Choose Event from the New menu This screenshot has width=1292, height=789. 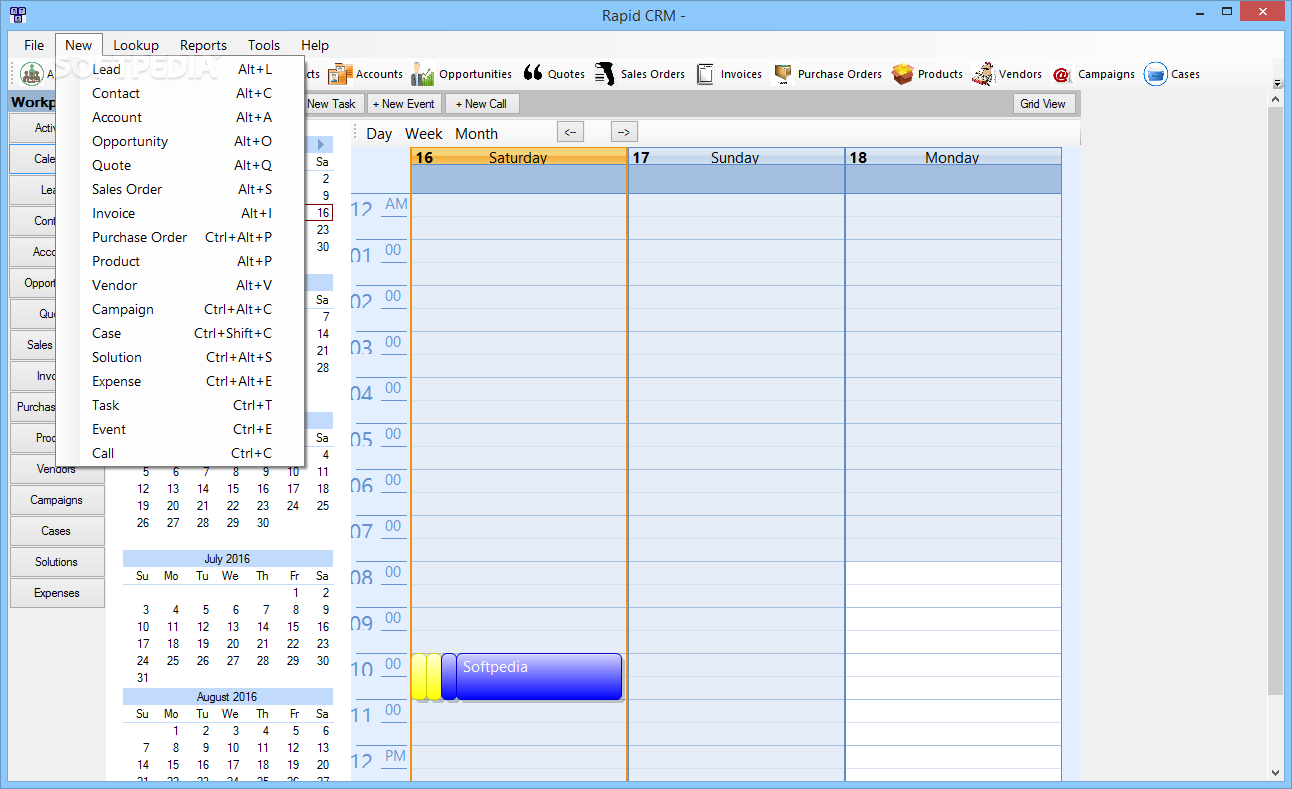point(181,429)
